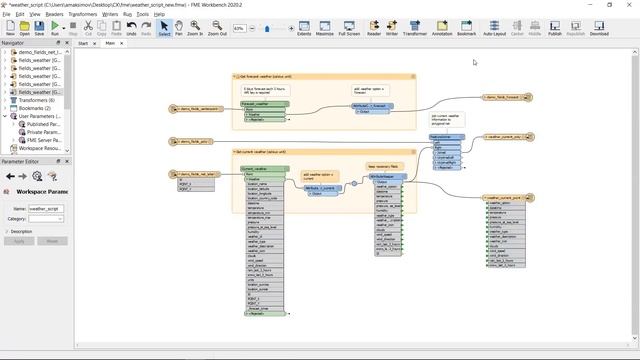
Task: Click the New workspace icon
Action: coord(10,28)
